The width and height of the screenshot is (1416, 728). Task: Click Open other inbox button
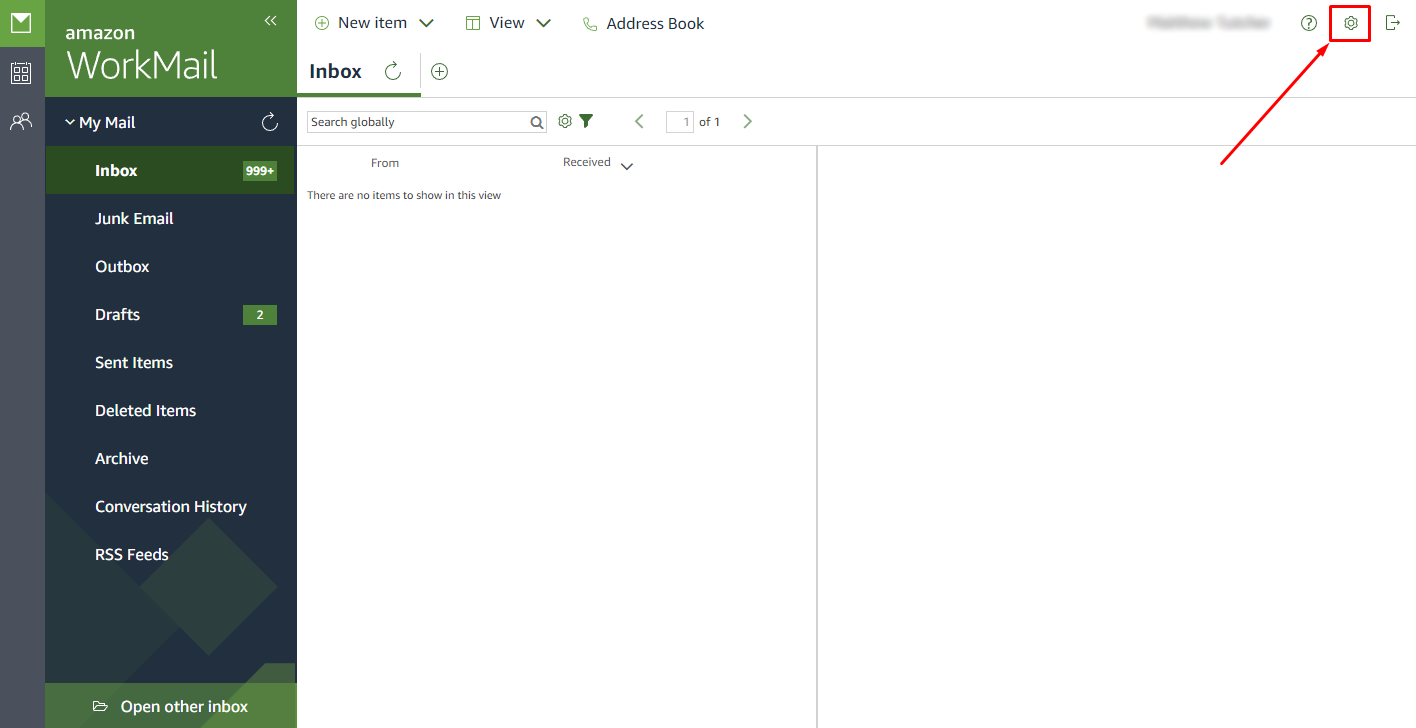pyautogui.click(x=171, y=706)
